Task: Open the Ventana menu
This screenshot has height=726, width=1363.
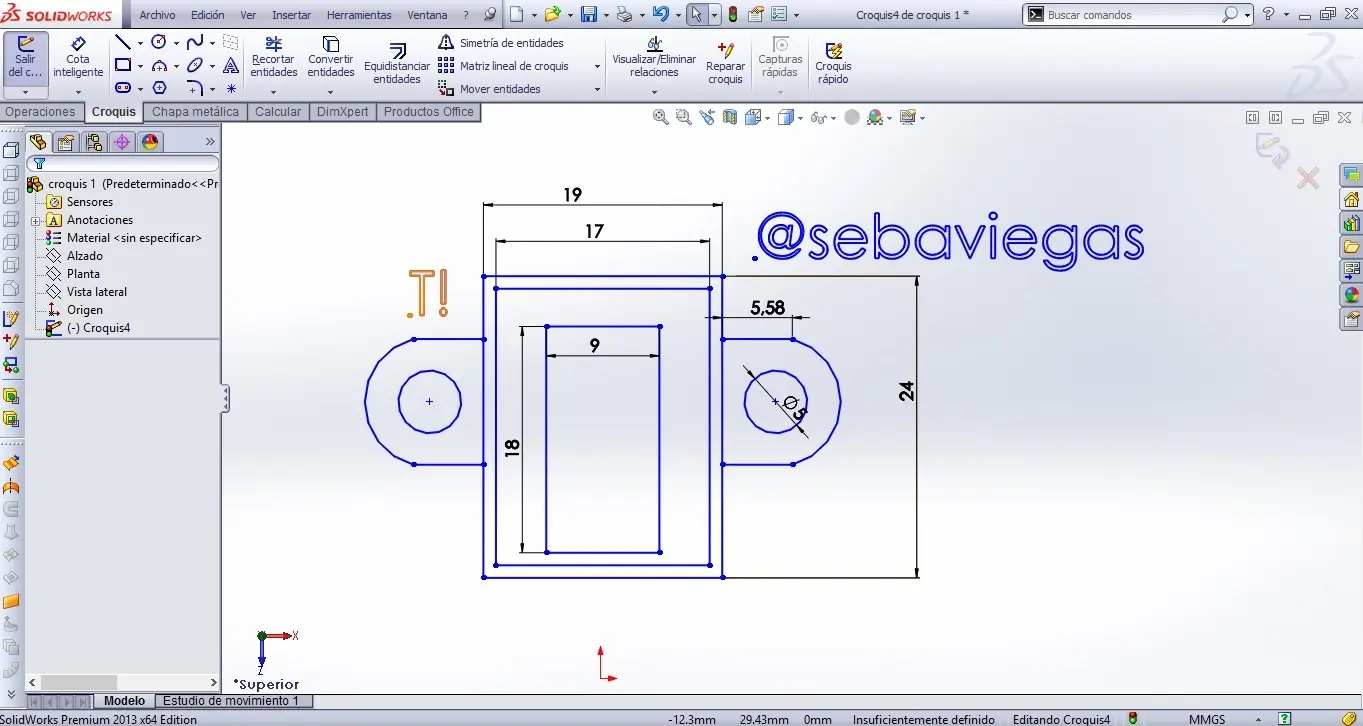Action: pos(427,15)
